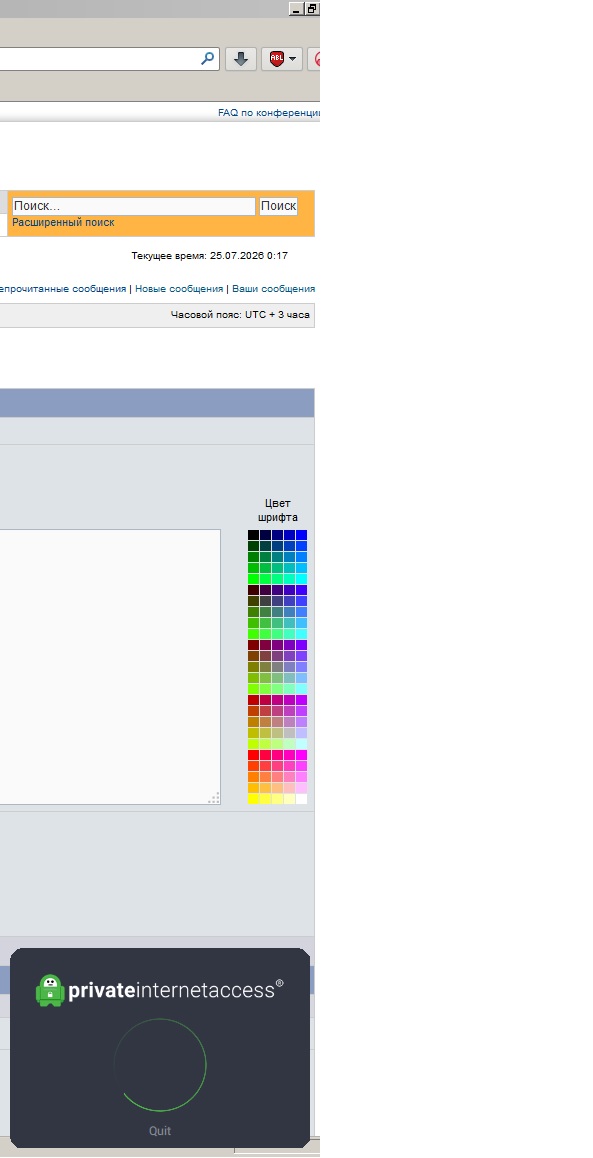Open the Ваши сообщения link
This screenshot has height=1158, width=593.
tap(273, 289)
